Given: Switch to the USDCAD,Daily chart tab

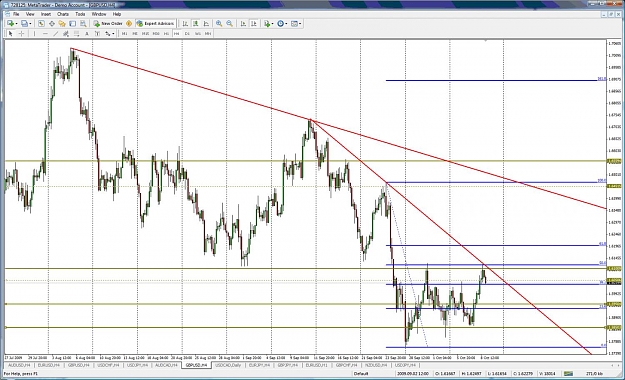Looking at the screenshot, I should click(x=228, y=365).
